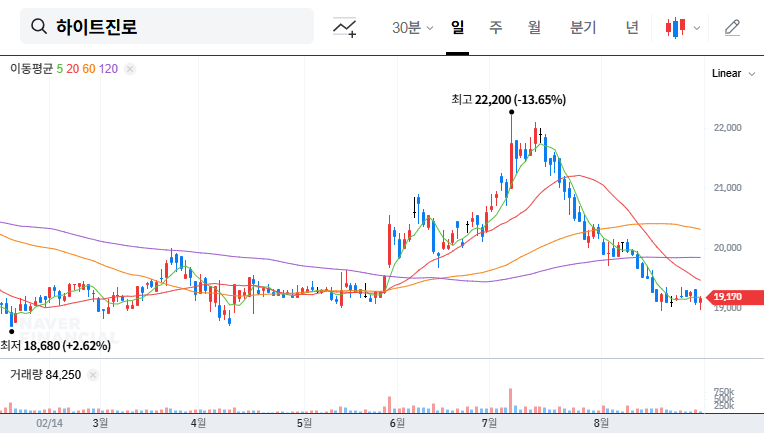Image resolution: width=764 pixels, height=433 pixels.
Task: Click the 거래량 84,250 label
Action: (x=45, y=375)
